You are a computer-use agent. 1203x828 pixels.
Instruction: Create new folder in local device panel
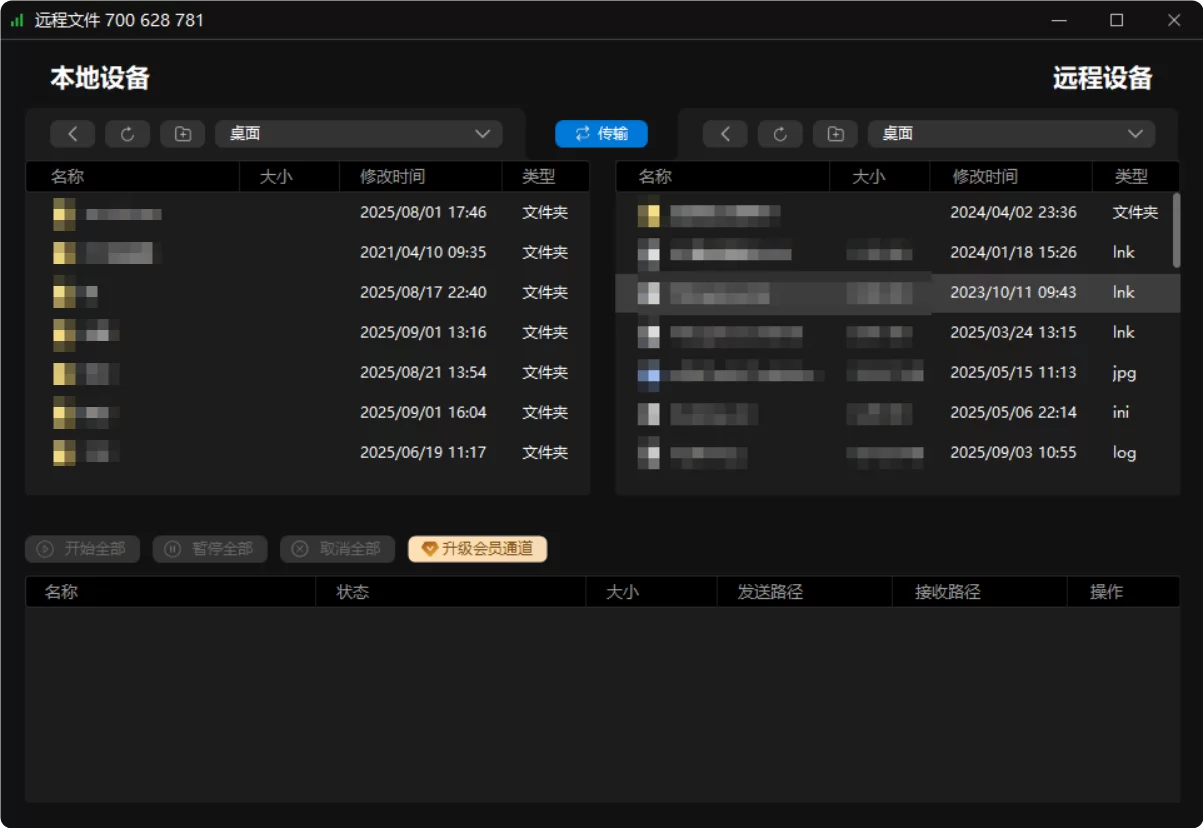[x=182, y=134]
